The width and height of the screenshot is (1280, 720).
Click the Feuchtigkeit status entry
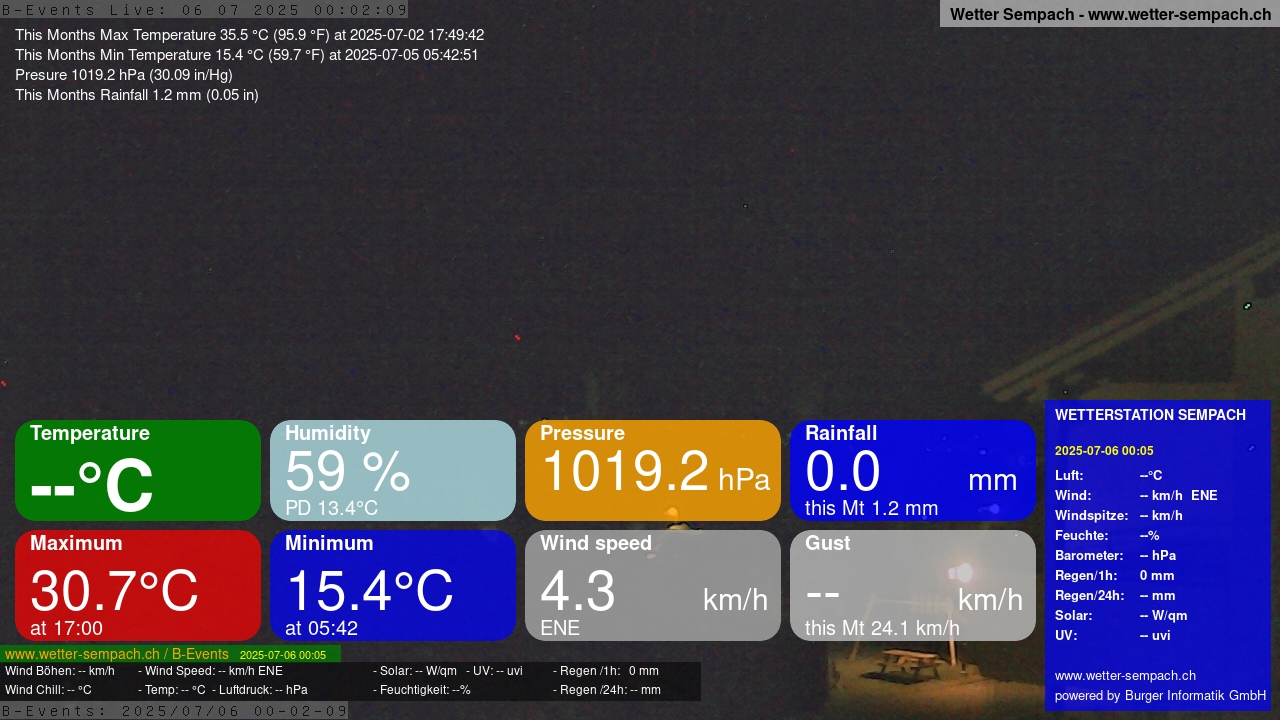click(422, 690)
